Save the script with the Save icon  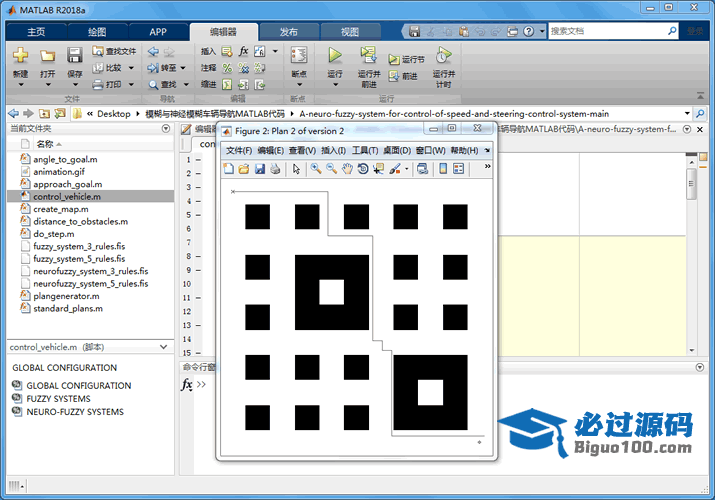(x=74, y=55)
